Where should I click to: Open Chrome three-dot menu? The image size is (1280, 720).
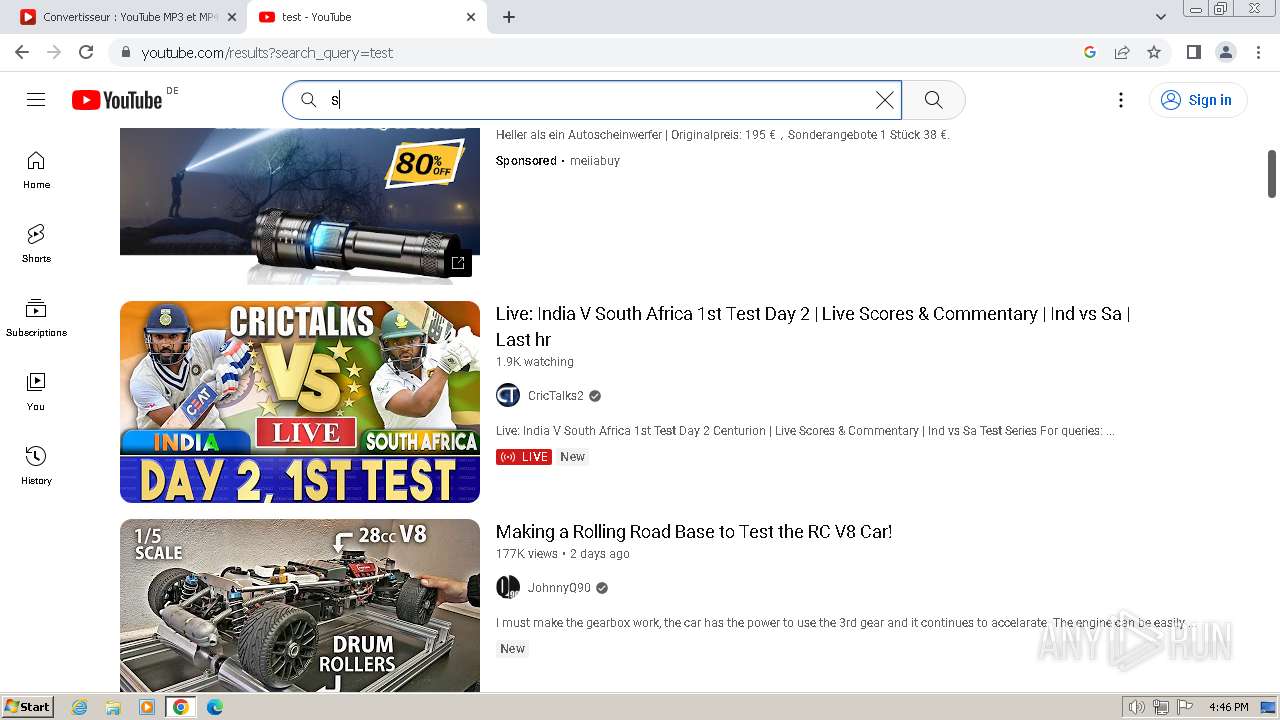[x=1257, y=52]
